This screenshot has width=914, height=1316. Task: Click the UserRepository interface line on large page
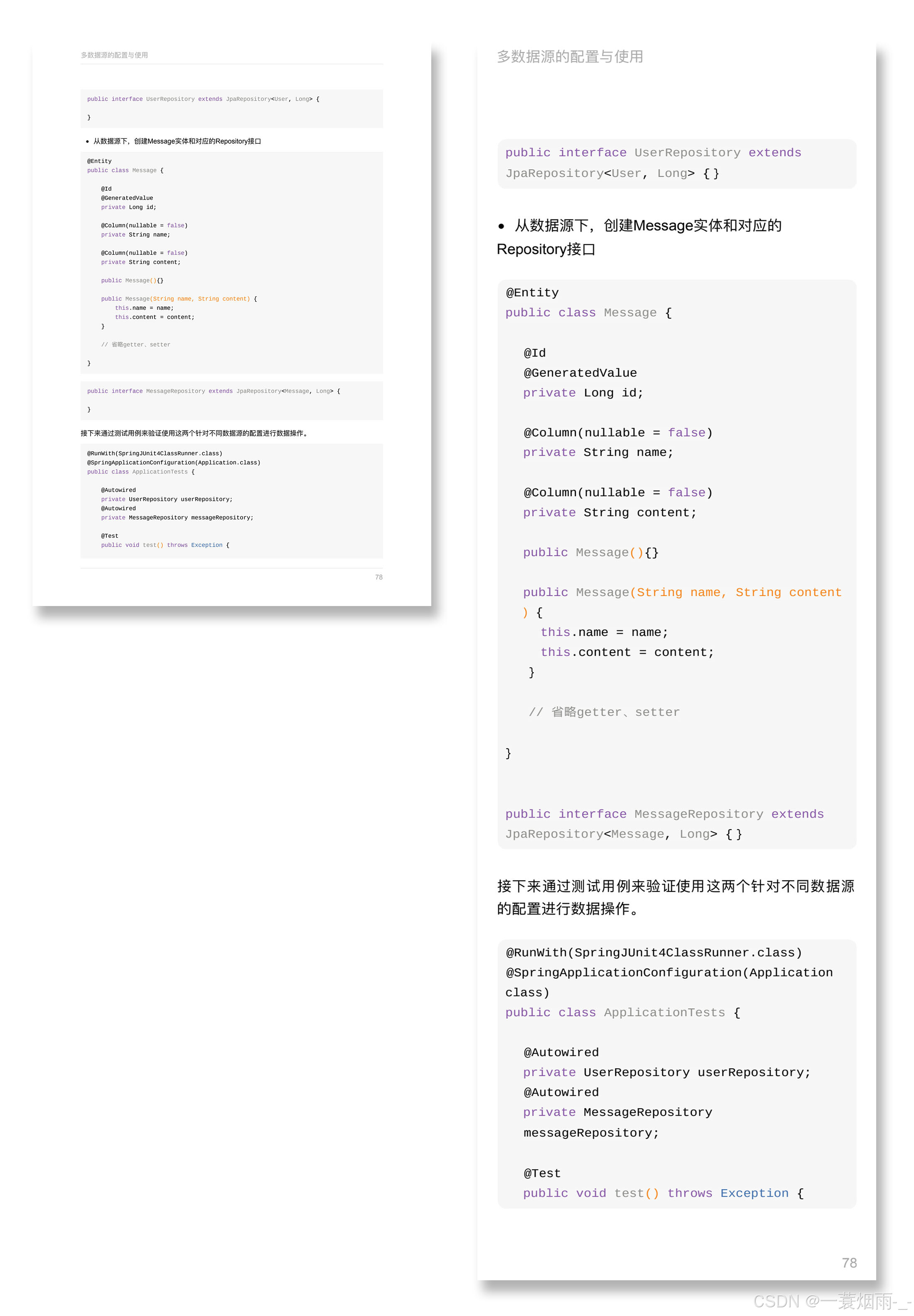pos(652,153)
